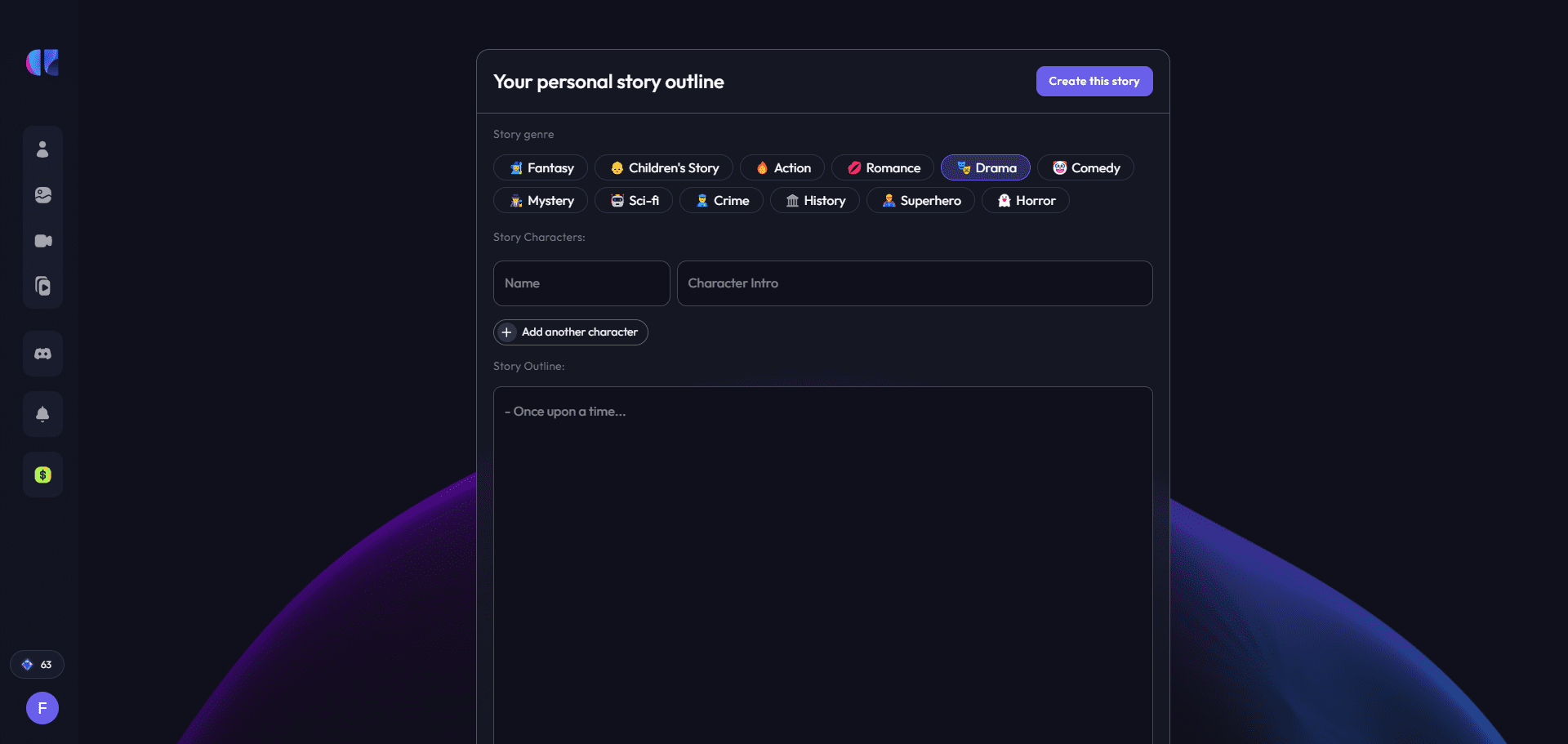This screenshot has height=744, width=1568.
Task: Open notifications bell icon
Action: (42, 414)
